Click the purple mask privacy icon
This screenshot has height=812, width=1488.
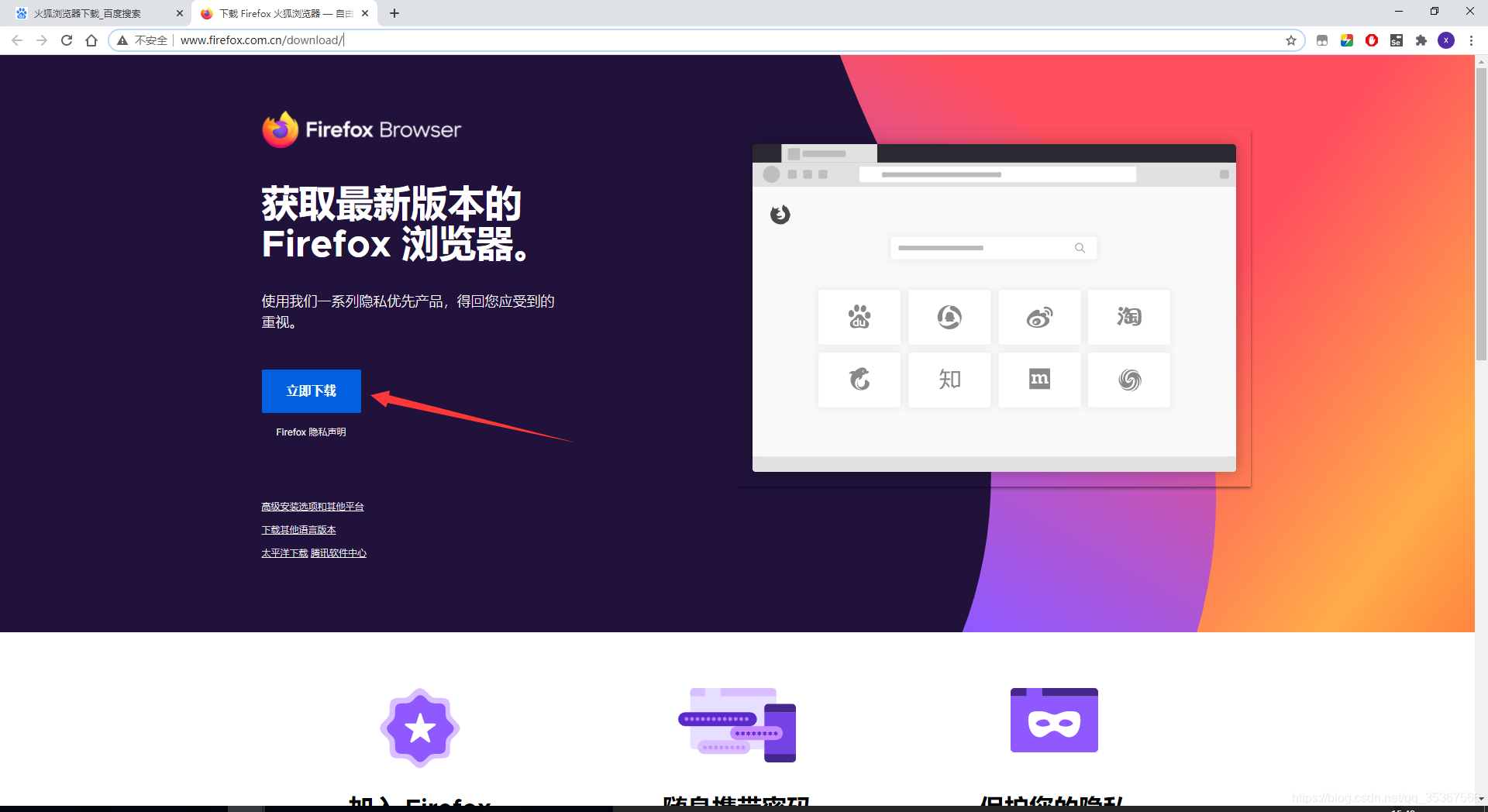(x=1054, y=720)
